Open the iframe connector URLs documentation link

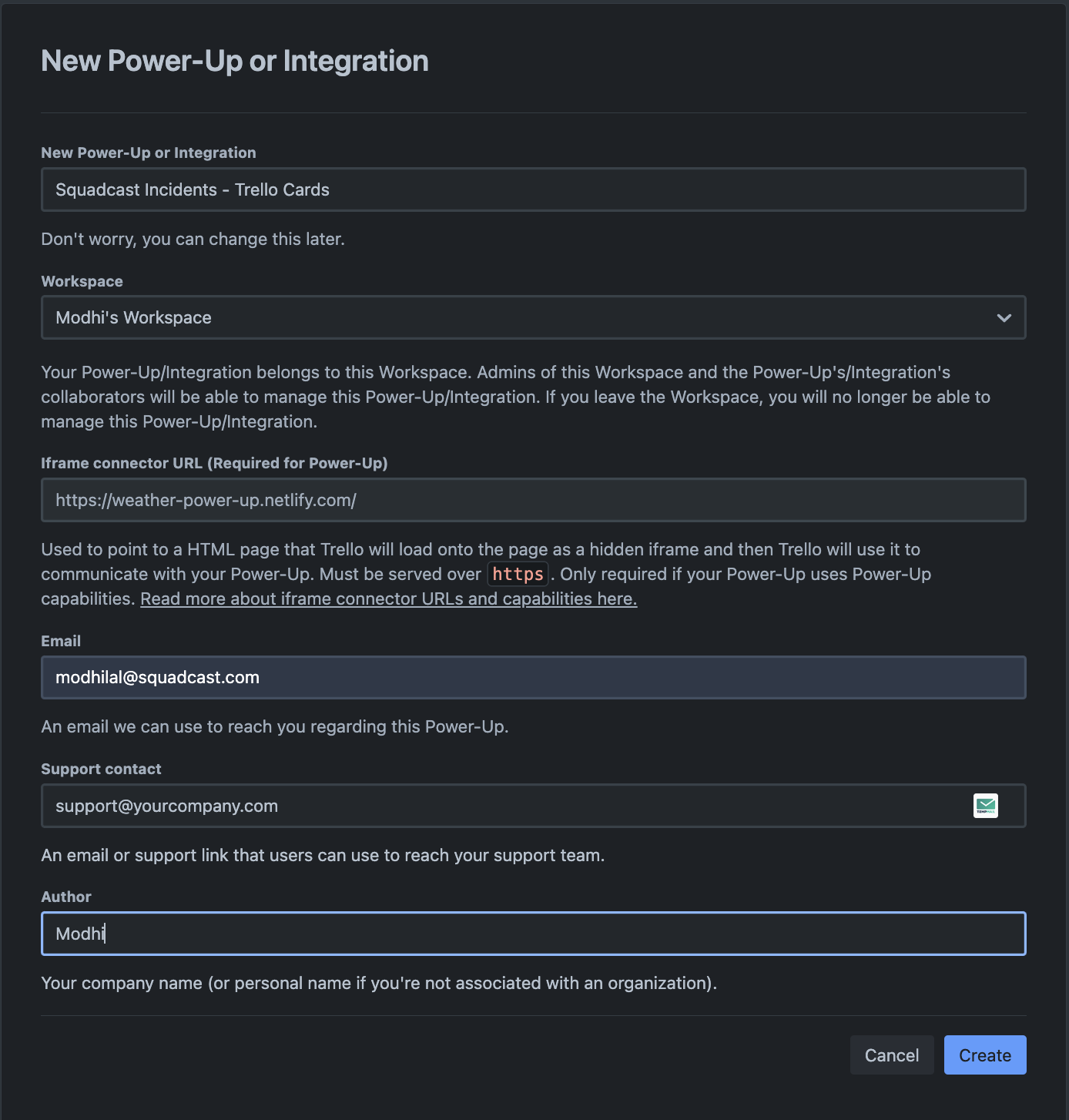(388, 599)
